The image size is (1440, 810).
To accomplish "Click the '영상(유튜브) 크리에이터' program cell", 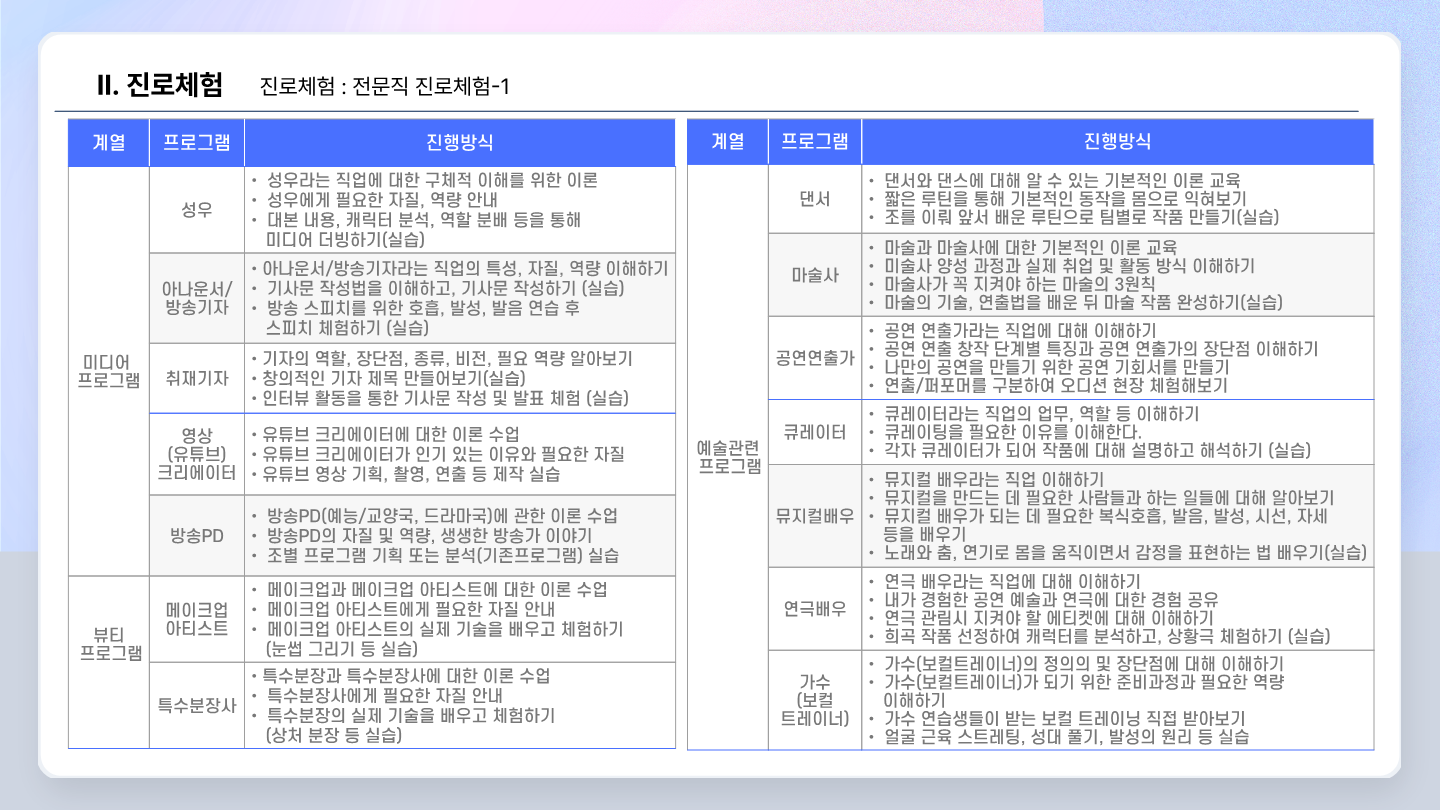I will click(197, 453).
